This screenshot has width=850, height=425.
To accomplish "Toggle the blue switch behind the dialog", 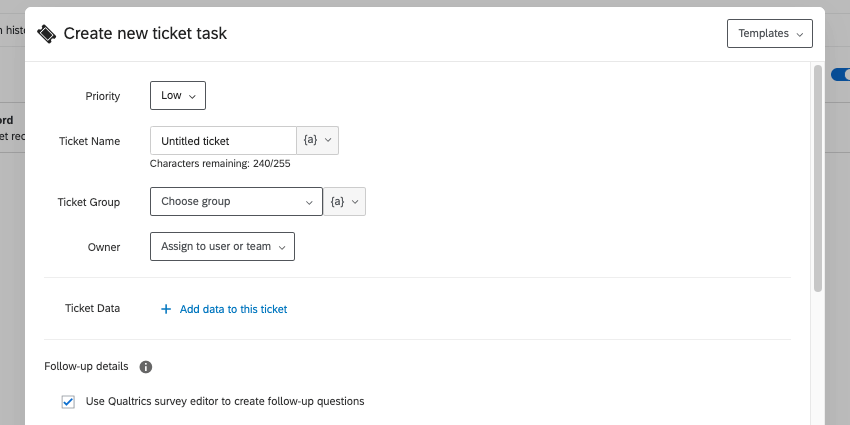I will (840, 75).
